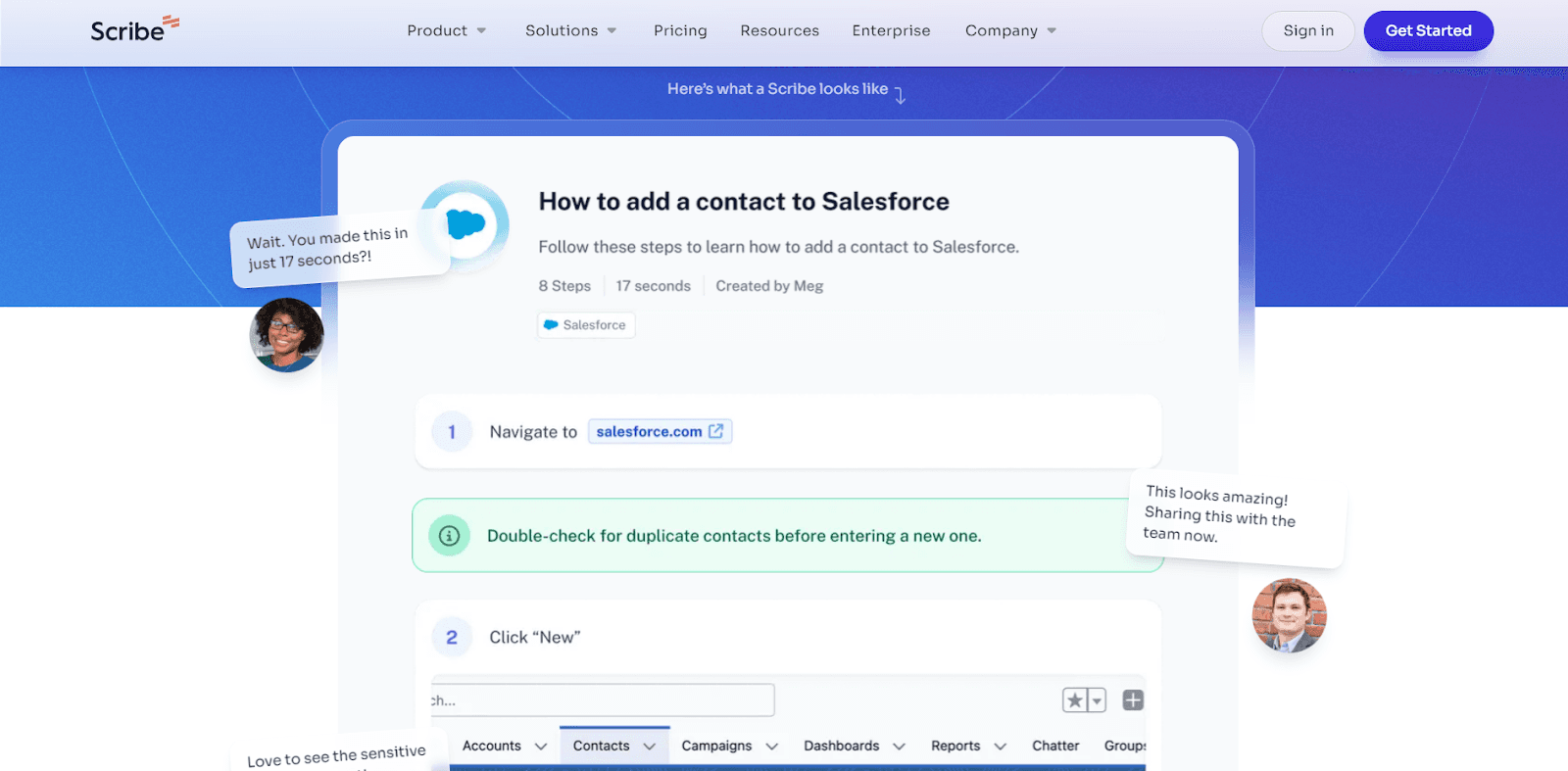Image resolution: width=1568 pixels, height=771 pixels.
Task: Open the Dashboards tab
Action: click(842, 746)
